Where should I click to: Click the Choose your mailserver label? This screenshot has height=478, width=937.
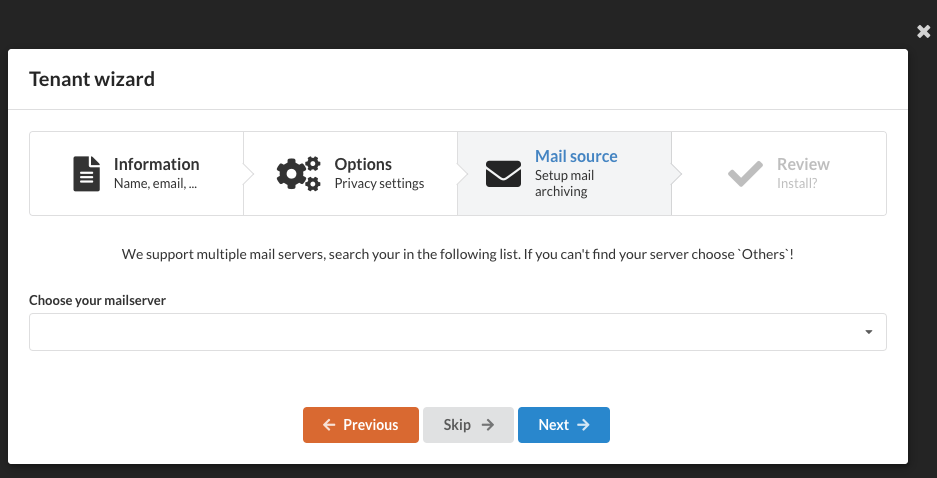pyautogui.click(x=97, y=301)
